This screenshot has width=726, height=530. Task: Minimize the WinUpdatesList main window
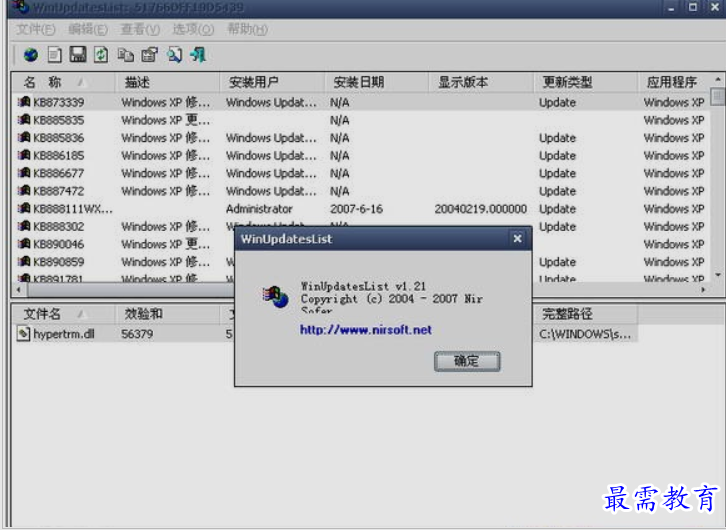click(671, 7)
